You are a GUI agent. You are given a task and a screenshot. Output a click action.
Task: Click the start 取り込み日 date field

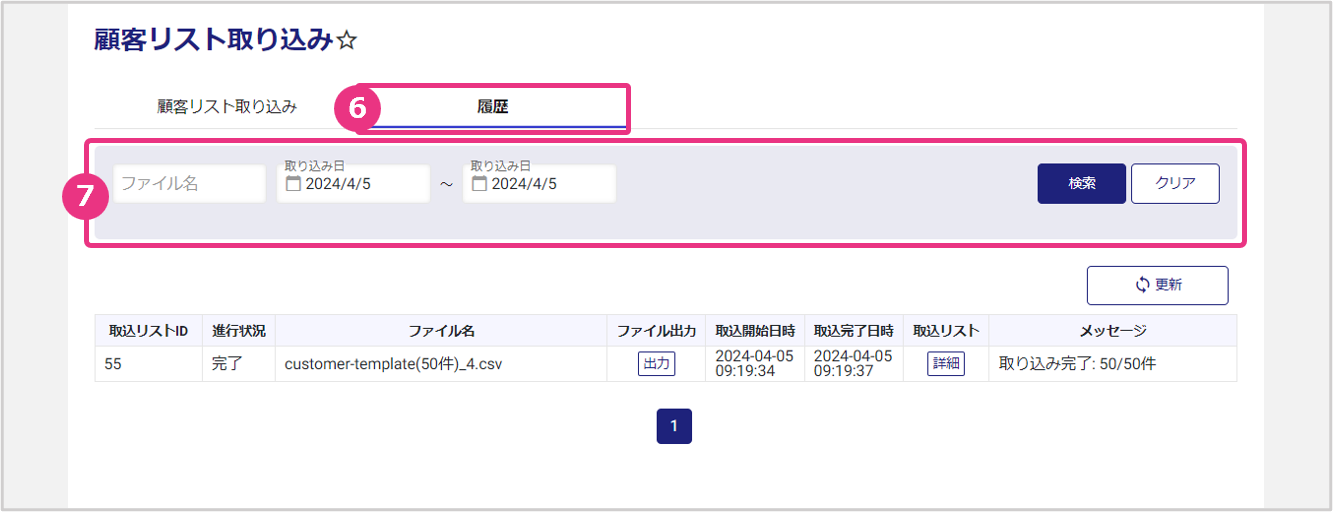coord(362,184)
